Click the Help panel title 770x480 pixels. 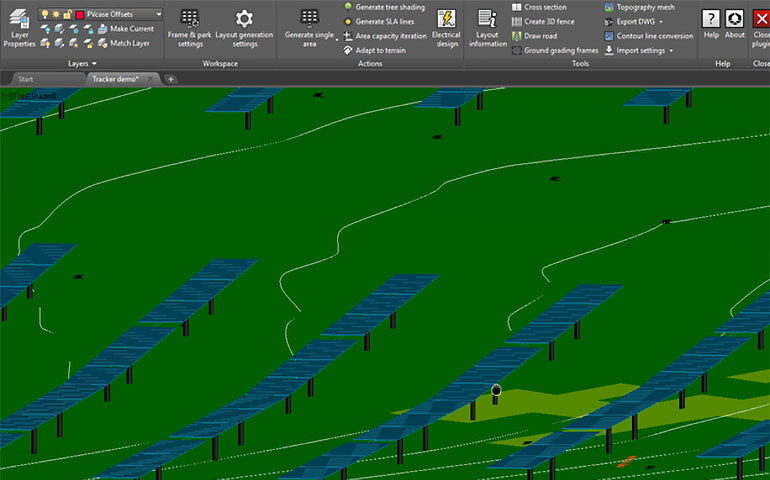click(722, 63)
